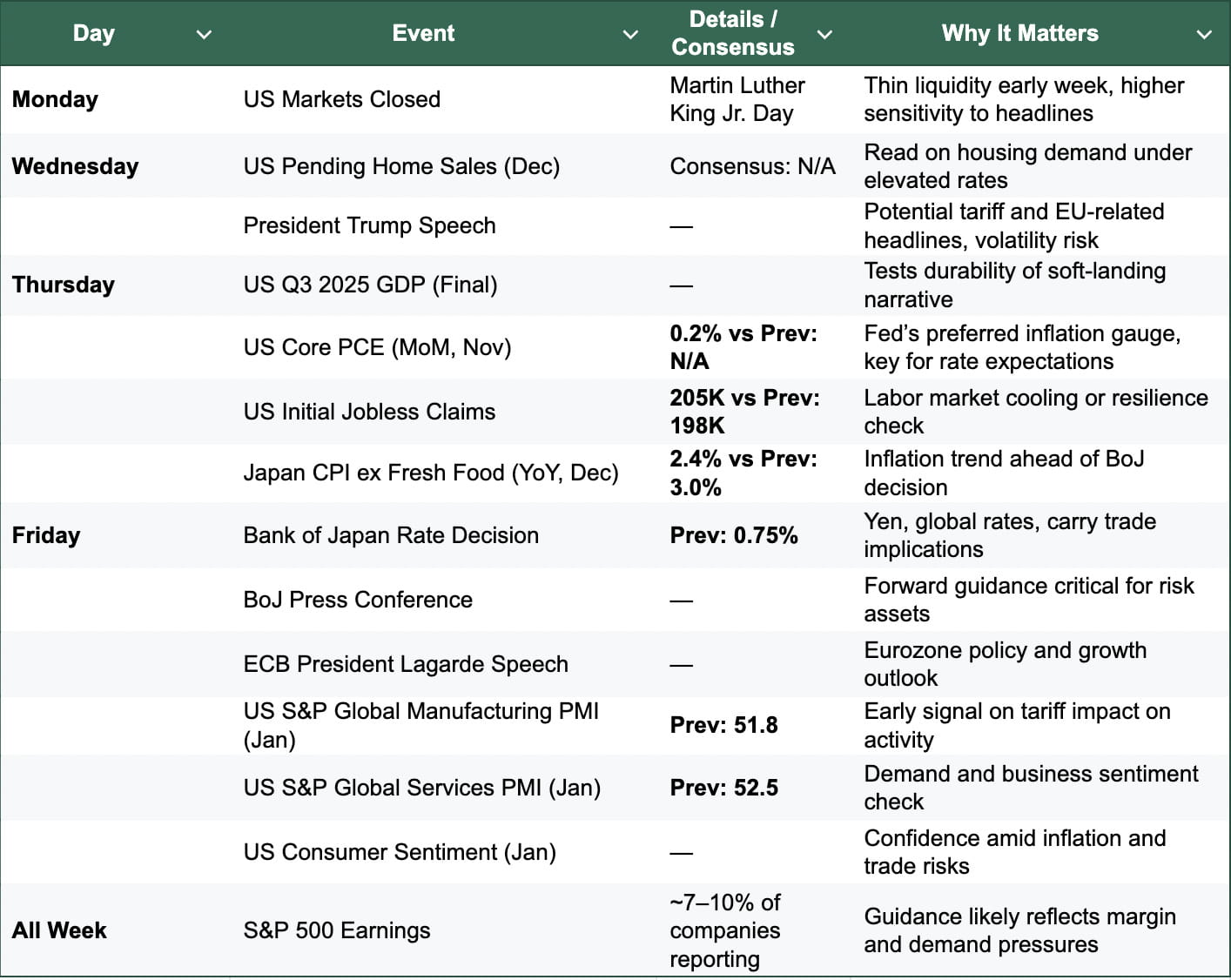The width and height of the screenshot is (1231, 980).
Task: Open the Details / Consensus column dropdown
Action: [x=824, y=35]
